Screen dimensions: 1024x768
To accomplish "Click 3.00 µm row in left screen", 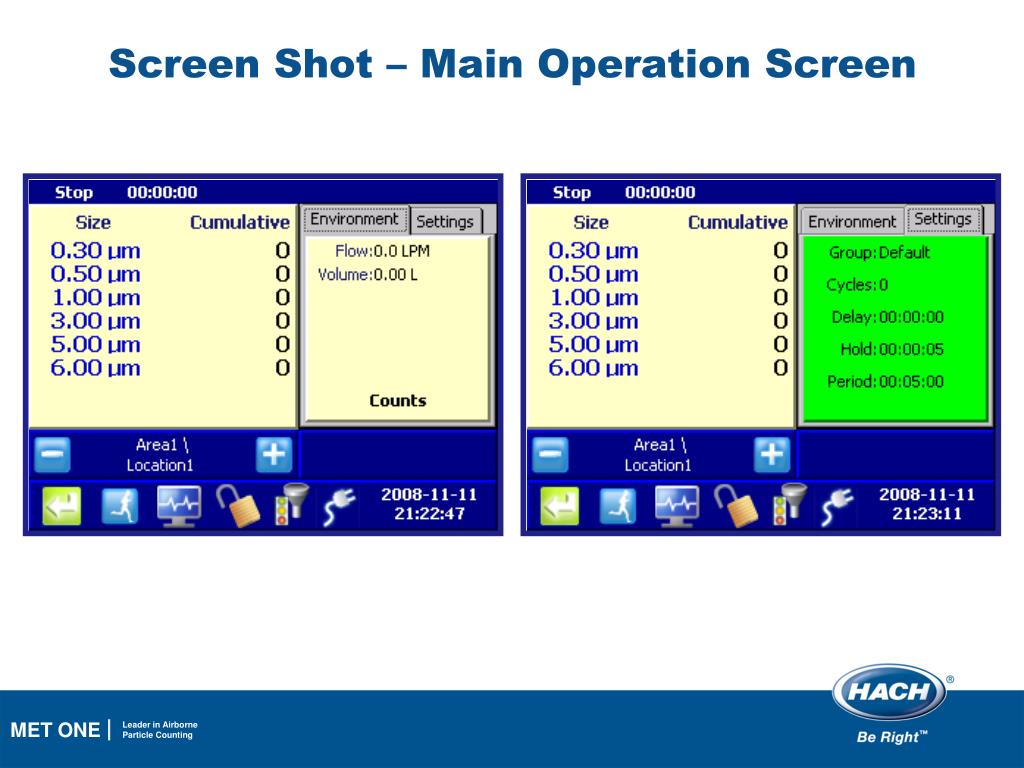I will (169, 321).
